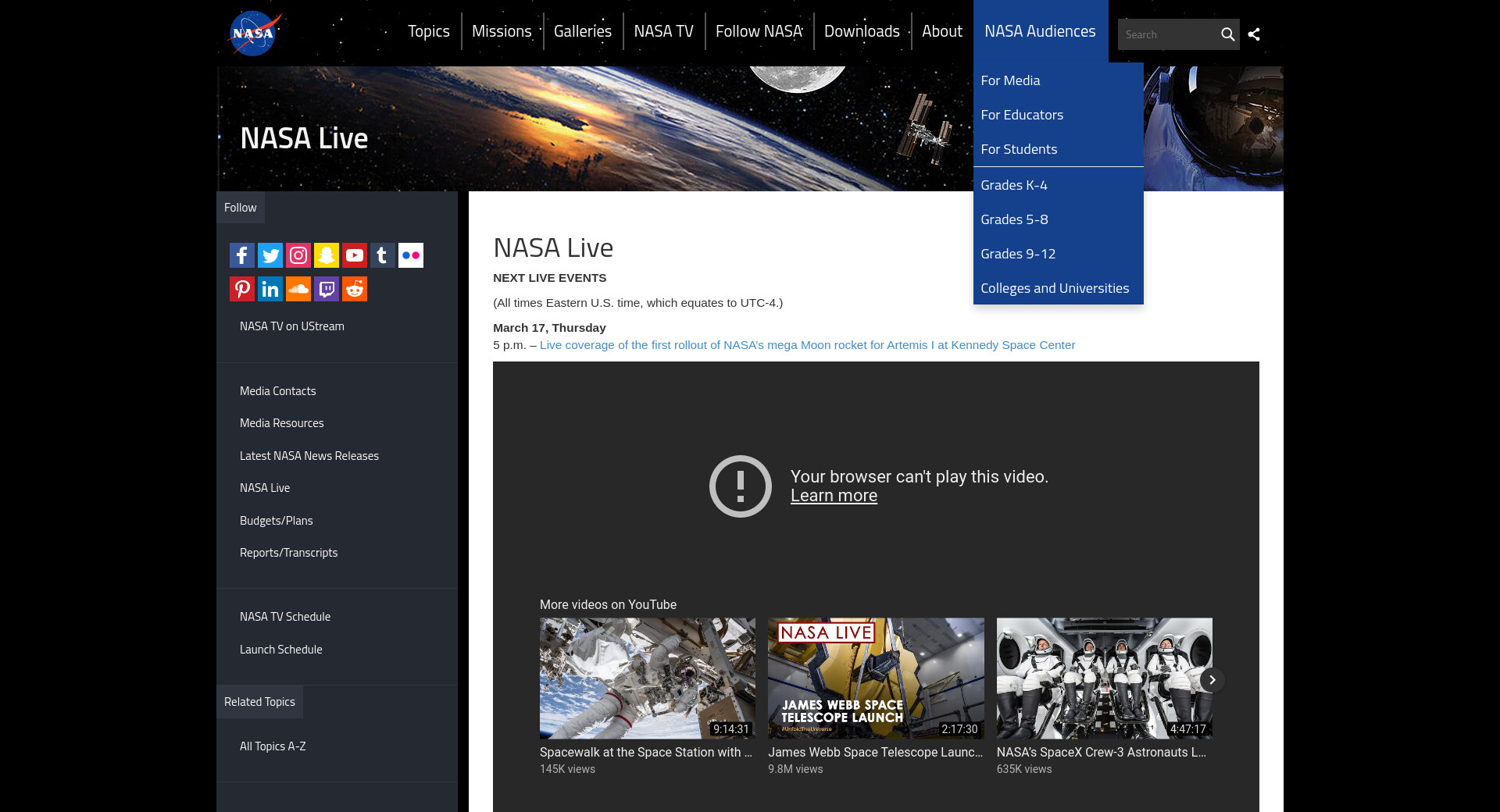Click the YouTube social icon
Screen dimensions: 1500x812
(355, 255)
